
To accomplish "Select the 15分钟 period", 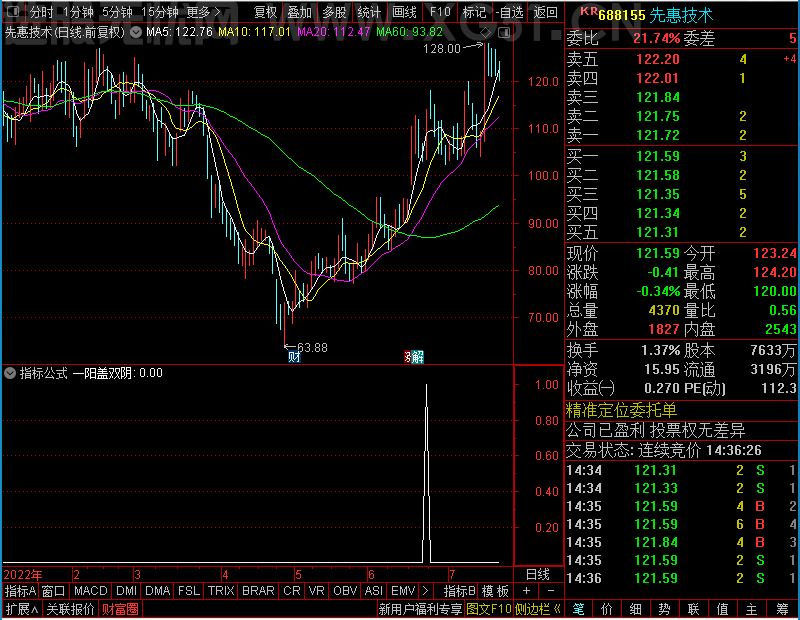I will coord(159,11).
